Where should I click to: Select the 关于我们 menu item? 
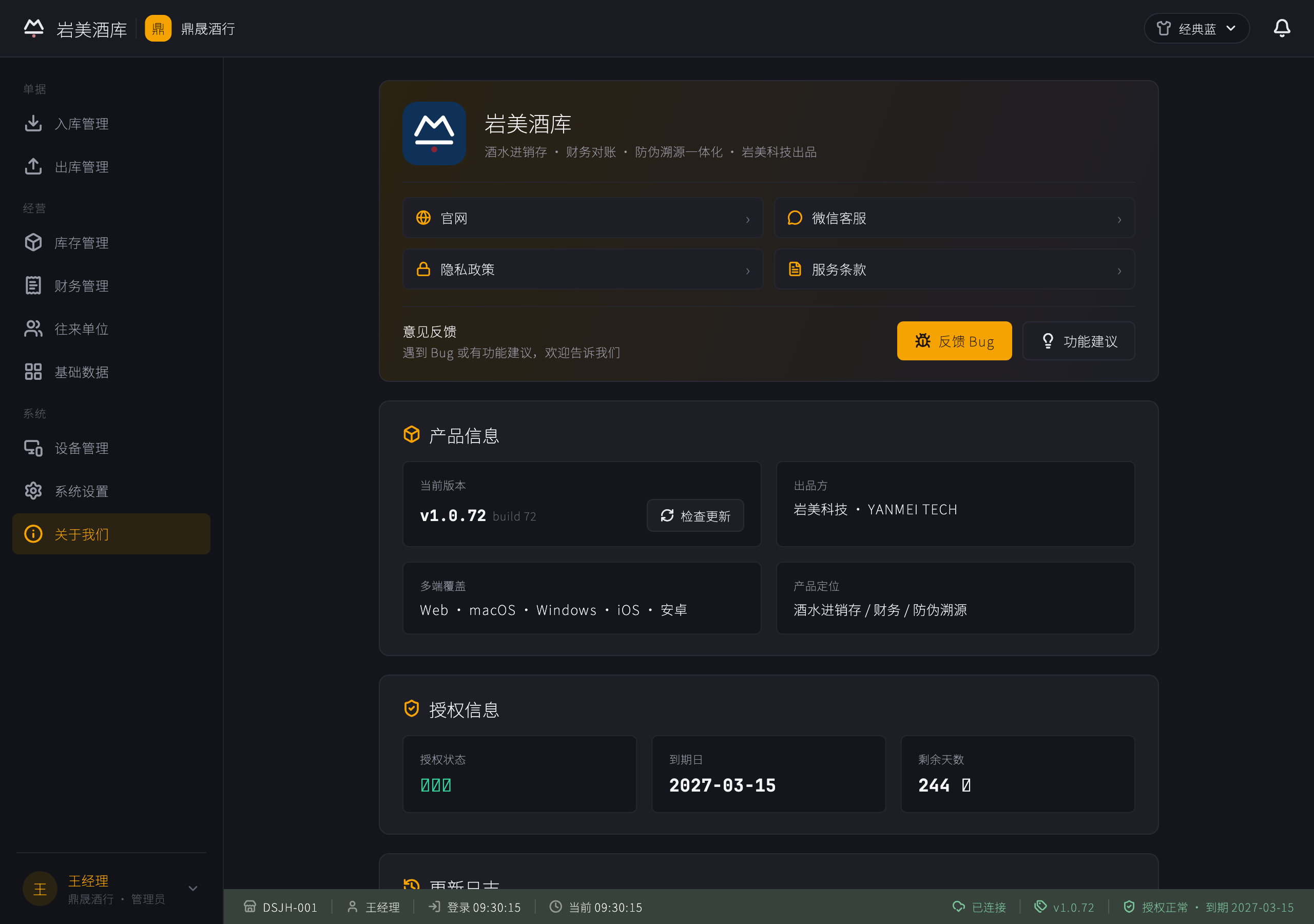point(111,534)
